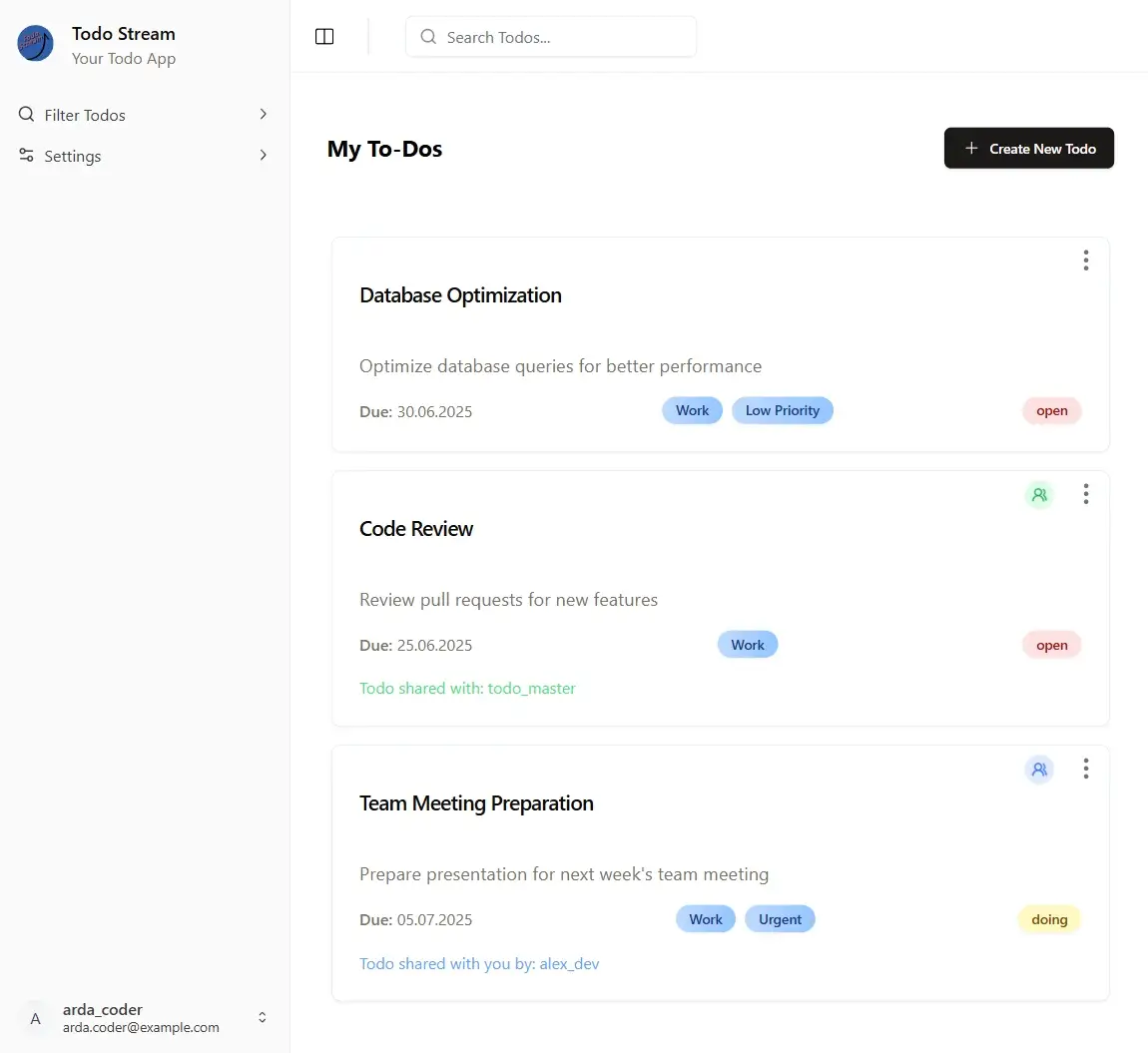1148x1053 pixels.
Task: Open Code Review three-dot options menu
Action: click(x=1085, y=494)
